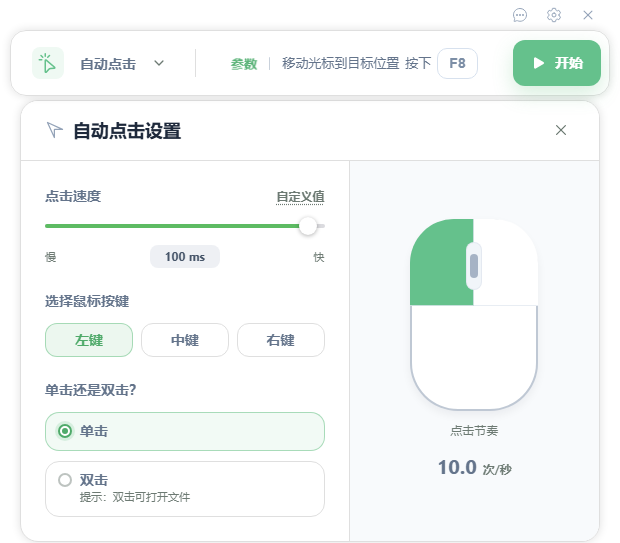620x543 pixels.
Task: Click the arrow icon beside 自动点击设置
Action: point(55,130)
